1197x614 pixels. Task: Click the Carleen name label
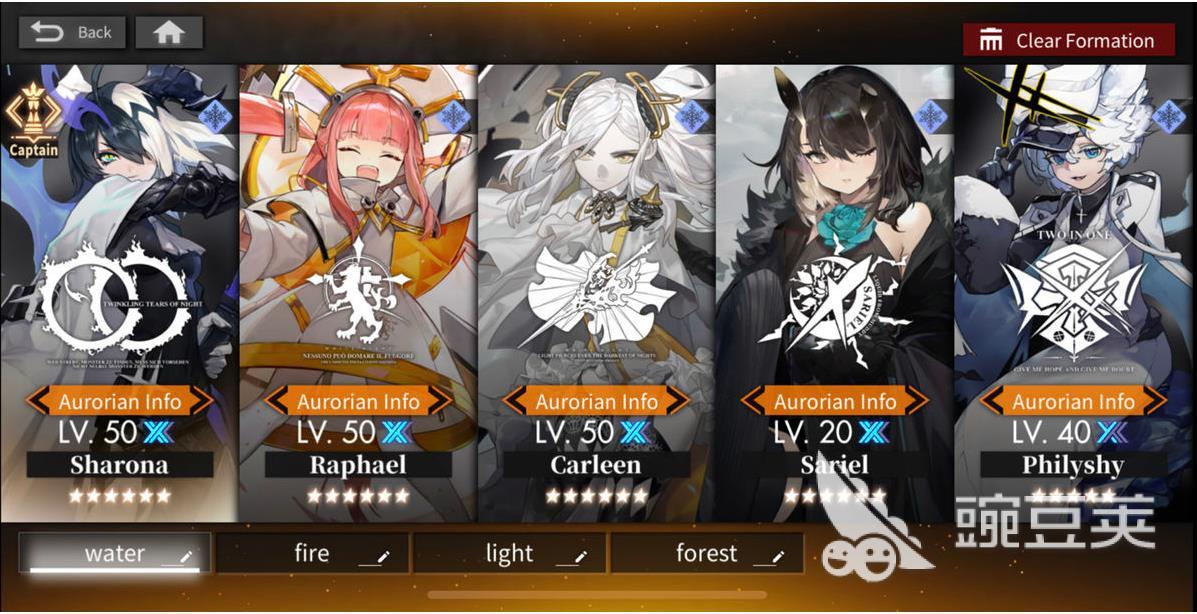(x=596, y=465)
